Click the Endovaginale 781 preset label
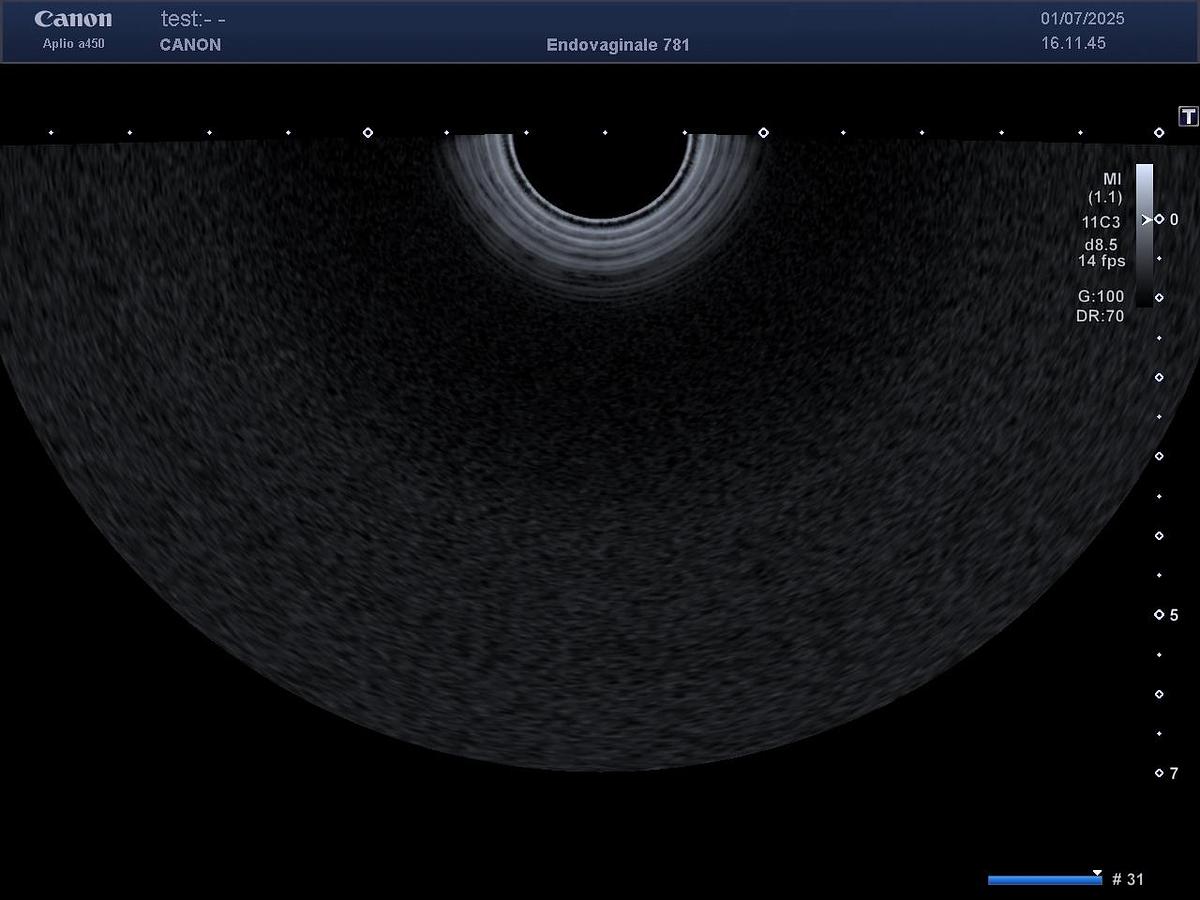Screen dimensions: 1200x900 618,45
